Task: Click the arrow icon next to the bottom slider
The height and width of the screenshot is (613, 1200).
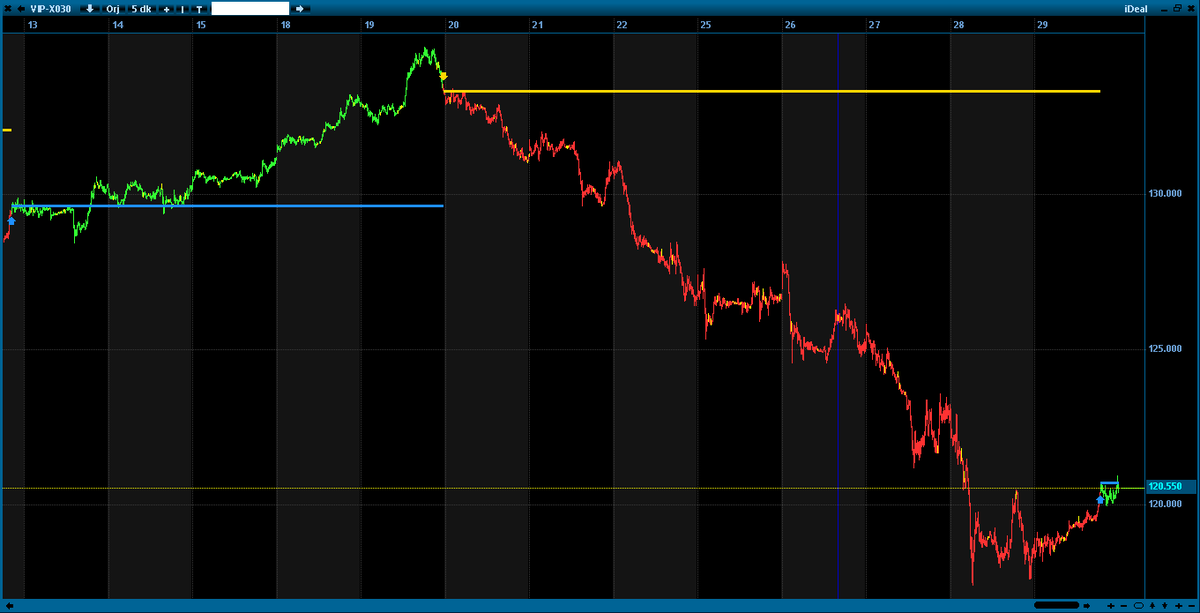Action: [1087, 605]
